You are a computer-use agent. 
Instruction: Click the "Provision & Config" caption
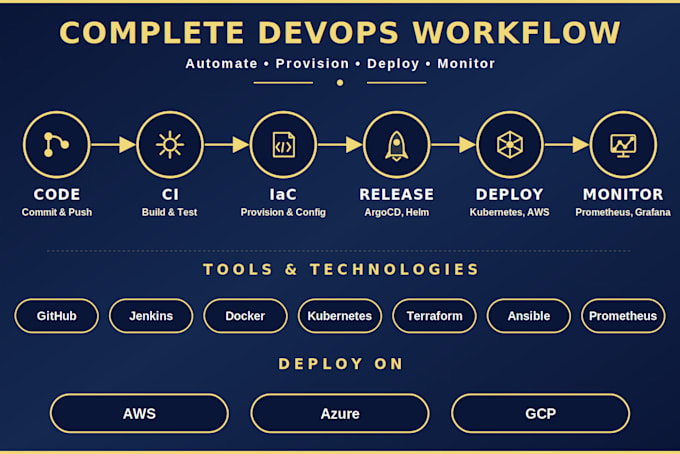pyautogui.click(x=283, y=212)
